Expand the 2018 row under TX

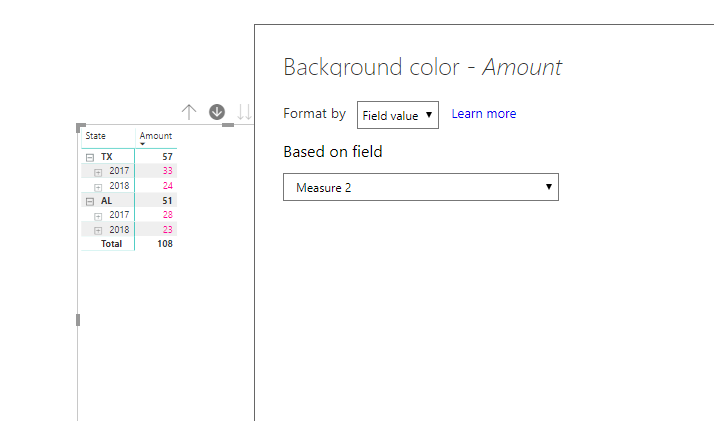[98, 187]
